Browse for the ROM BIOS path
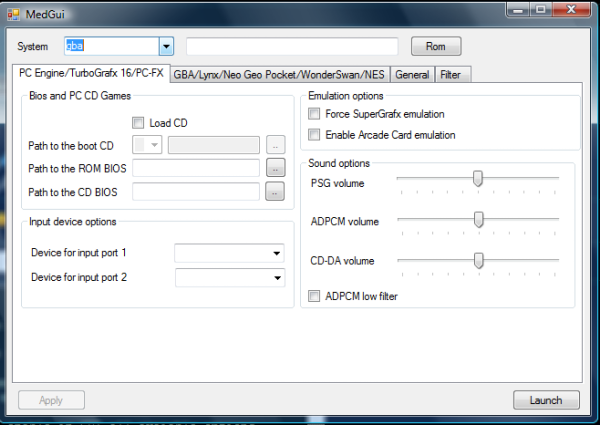The width and height of the screenshot is (600, 425). coord(276,168)
